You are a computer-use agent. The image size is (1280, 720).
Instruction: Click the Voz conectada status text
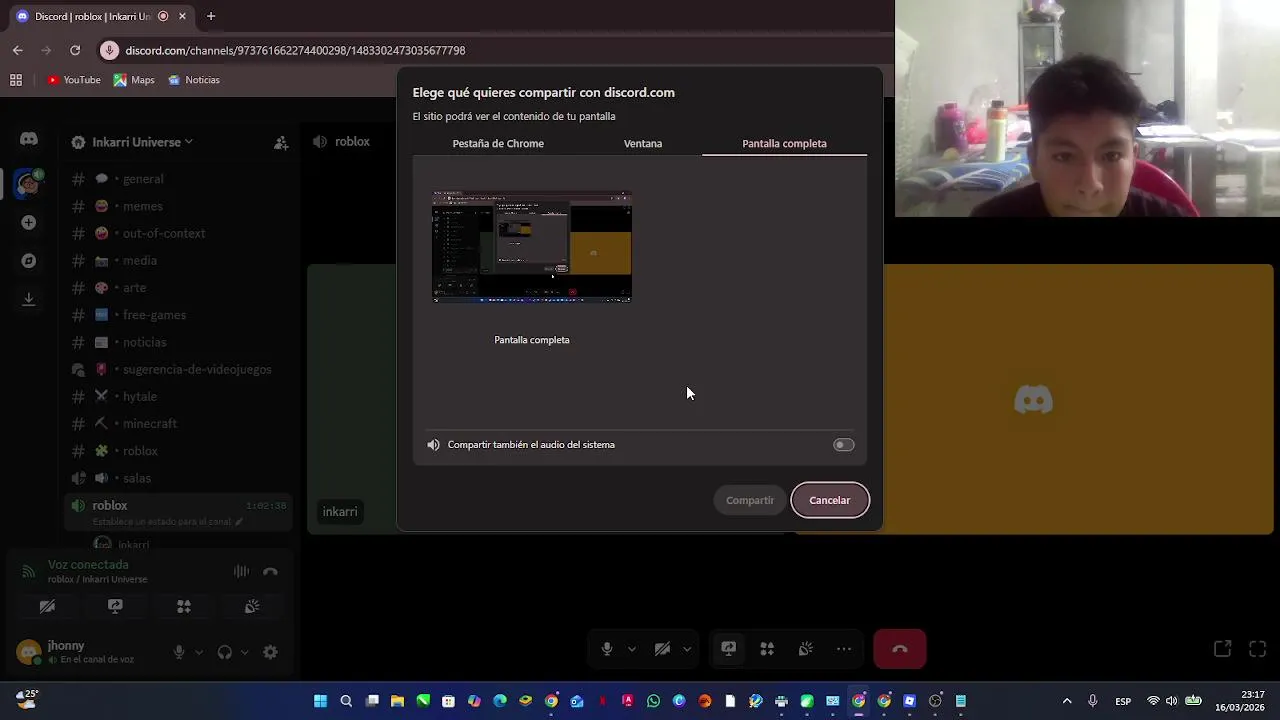[88, 565]
